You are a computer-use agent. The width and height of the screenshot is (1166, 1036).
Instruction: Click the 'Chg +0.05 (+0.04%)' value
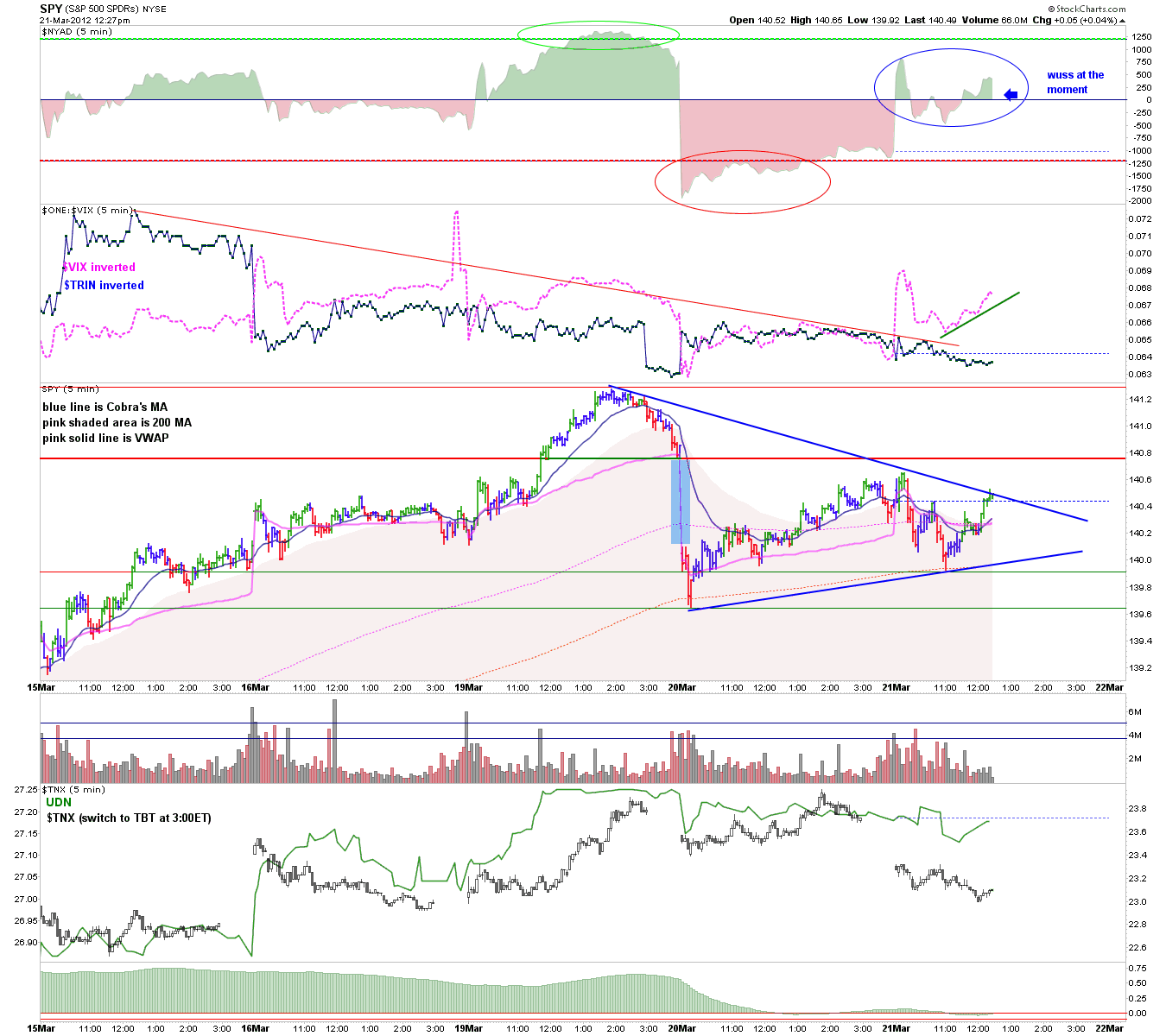coord(1080,20)
